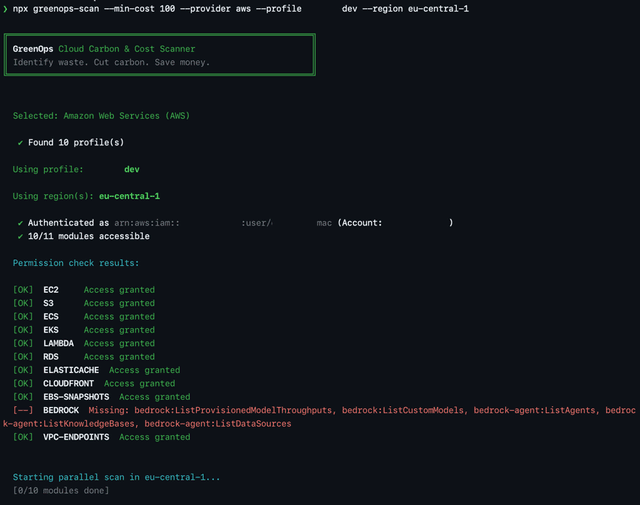
Task: Click the CLOUDFRONT module name
Action: (x=69, y=384)
